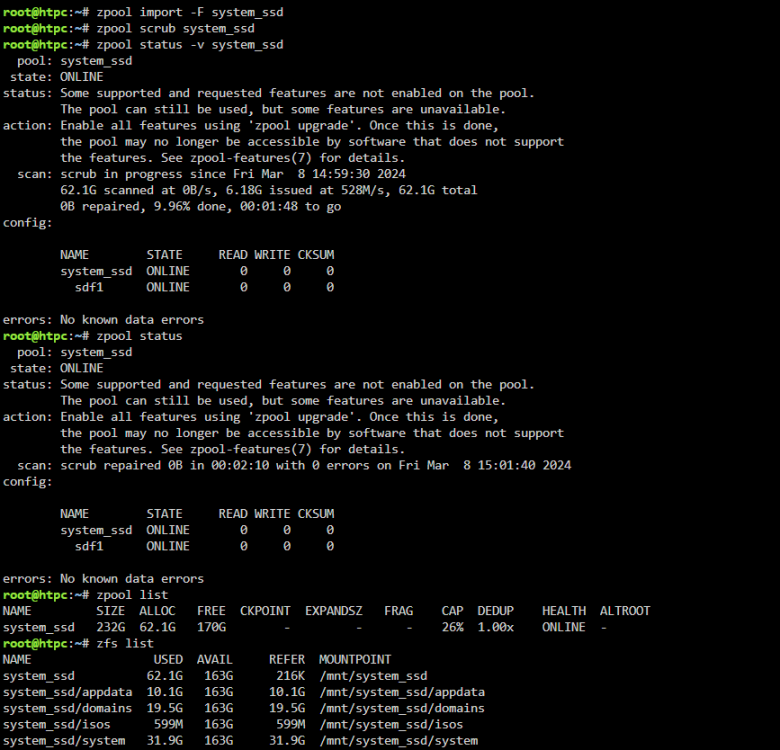Click the 'zpool-features(7)' reference in first output
Viewport: 780px width, 750px height.
(251, 158)
